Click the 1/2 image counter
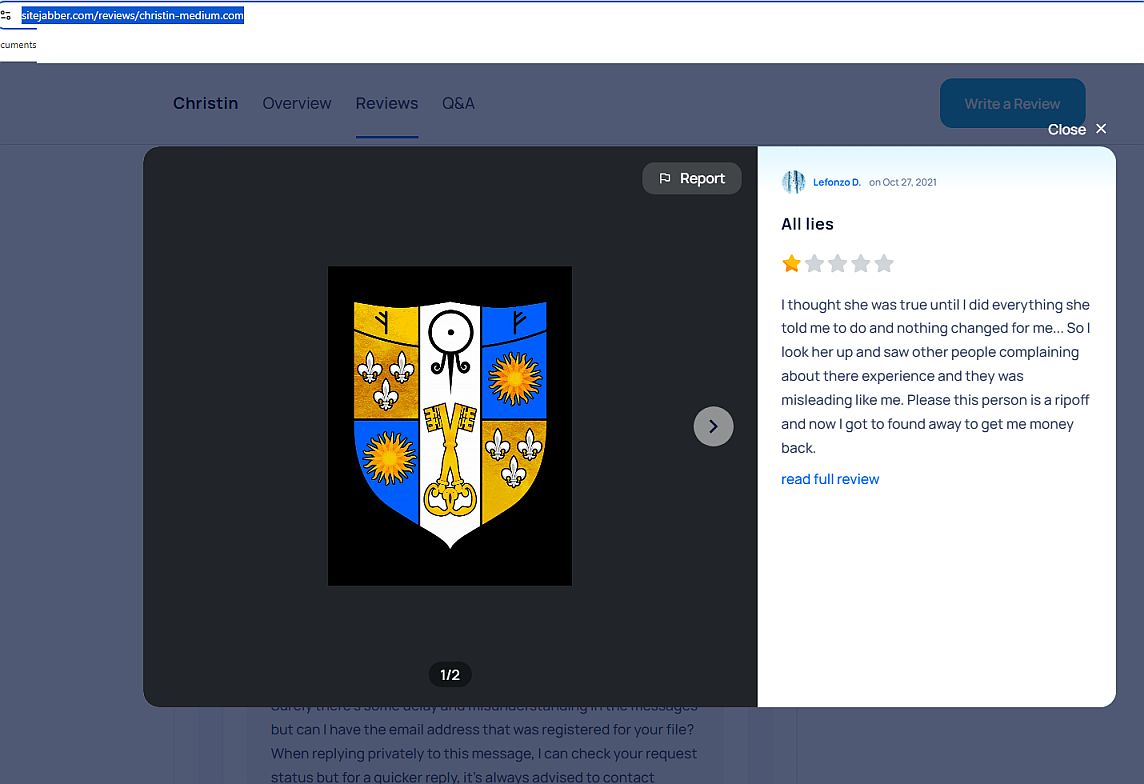1144x784 pixels. click(450, 675)
